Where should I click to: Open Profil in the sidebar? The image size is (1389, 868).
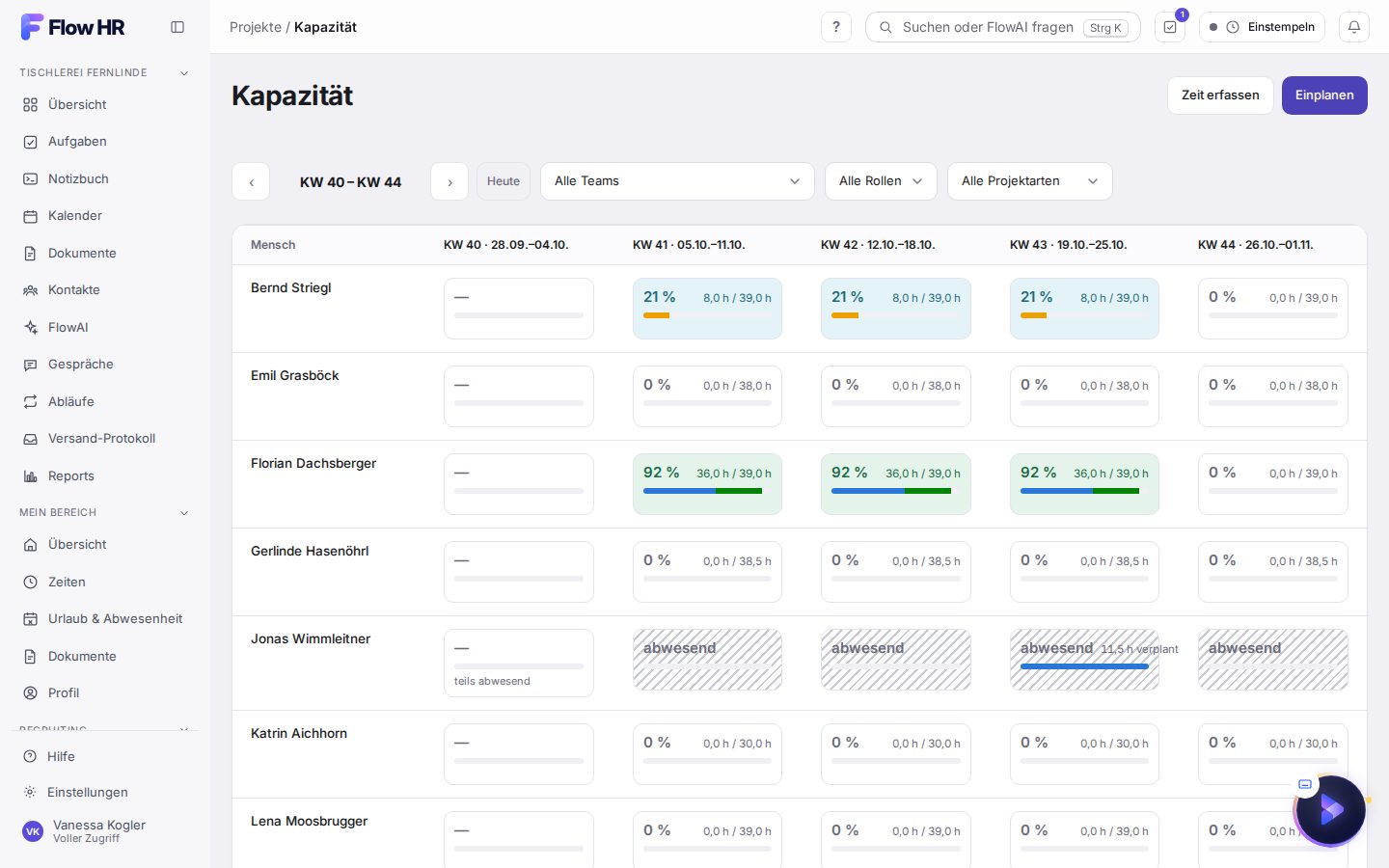click(105, 693)
